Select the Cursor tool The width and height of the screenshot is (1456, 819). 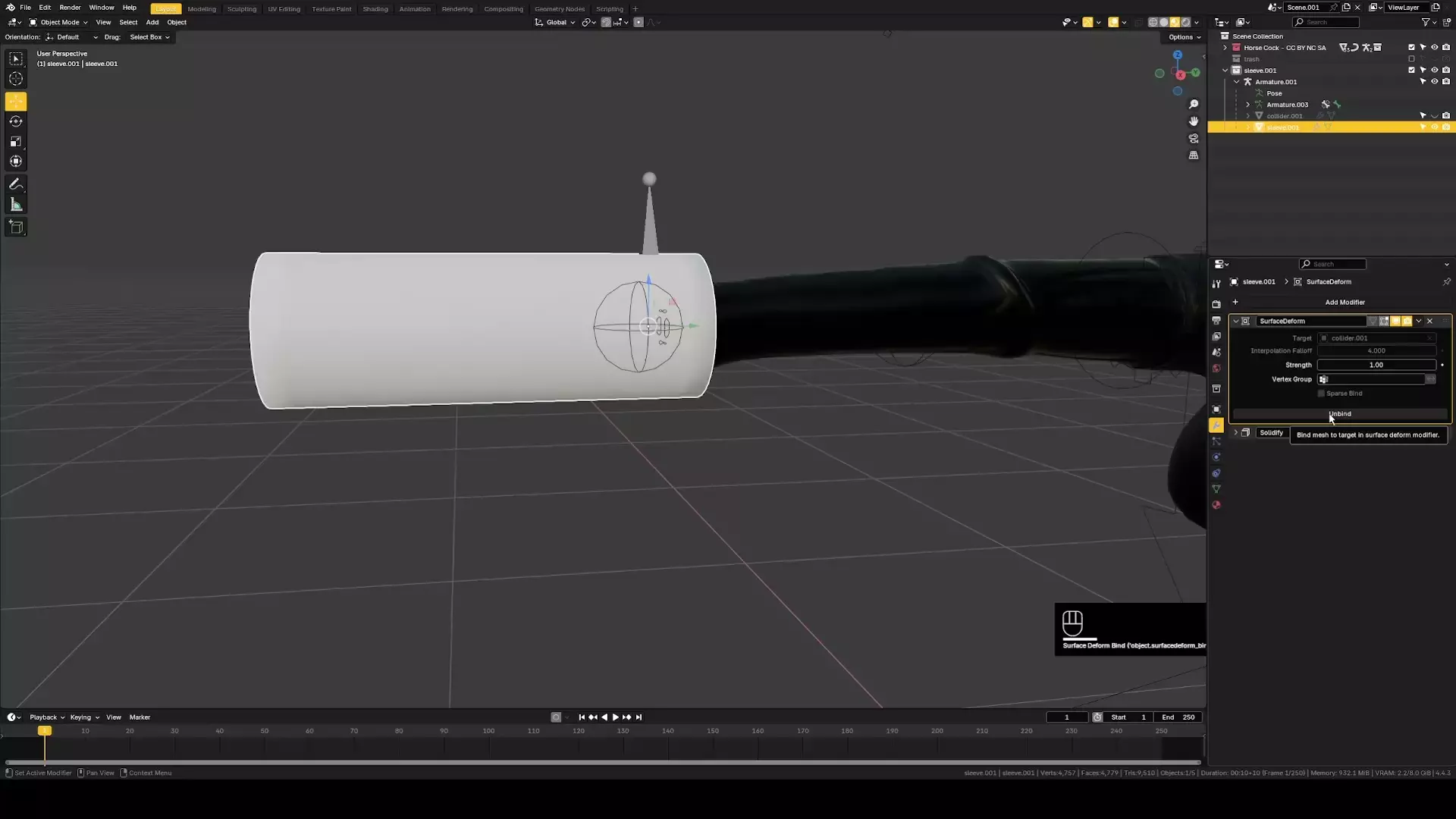16,79
